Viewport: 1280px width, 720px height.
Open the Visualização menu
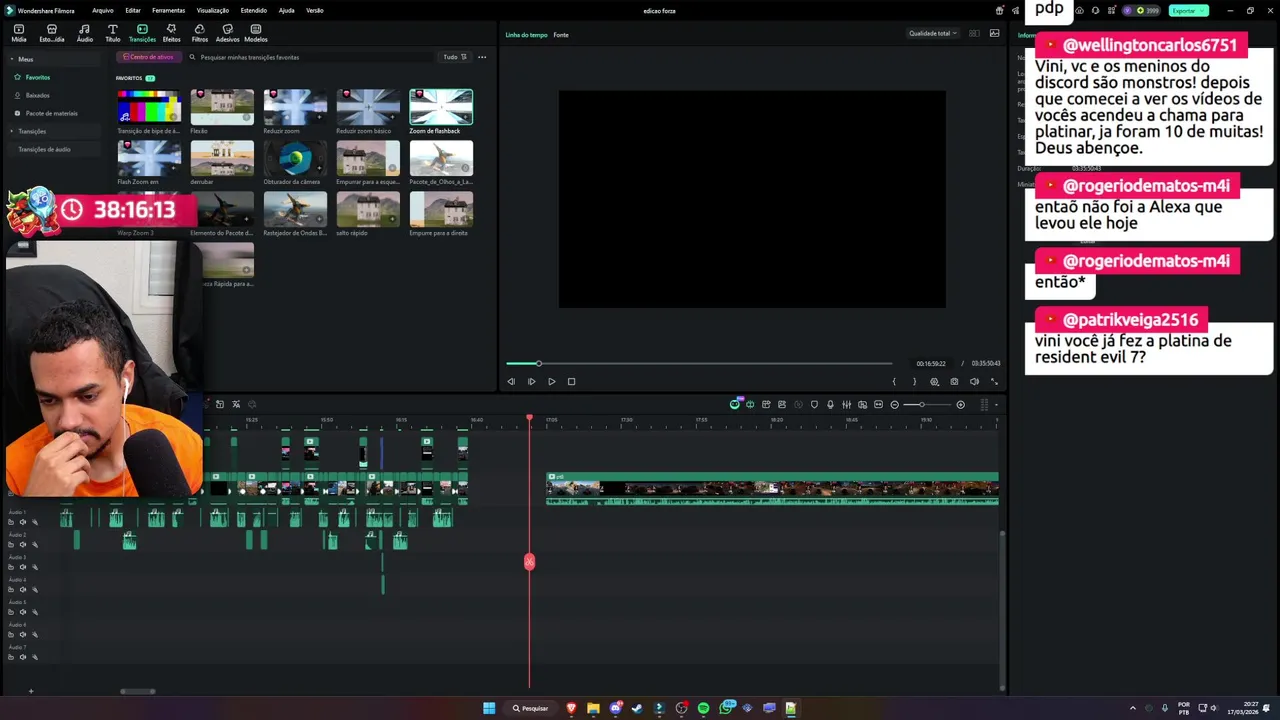pos(213,10)
